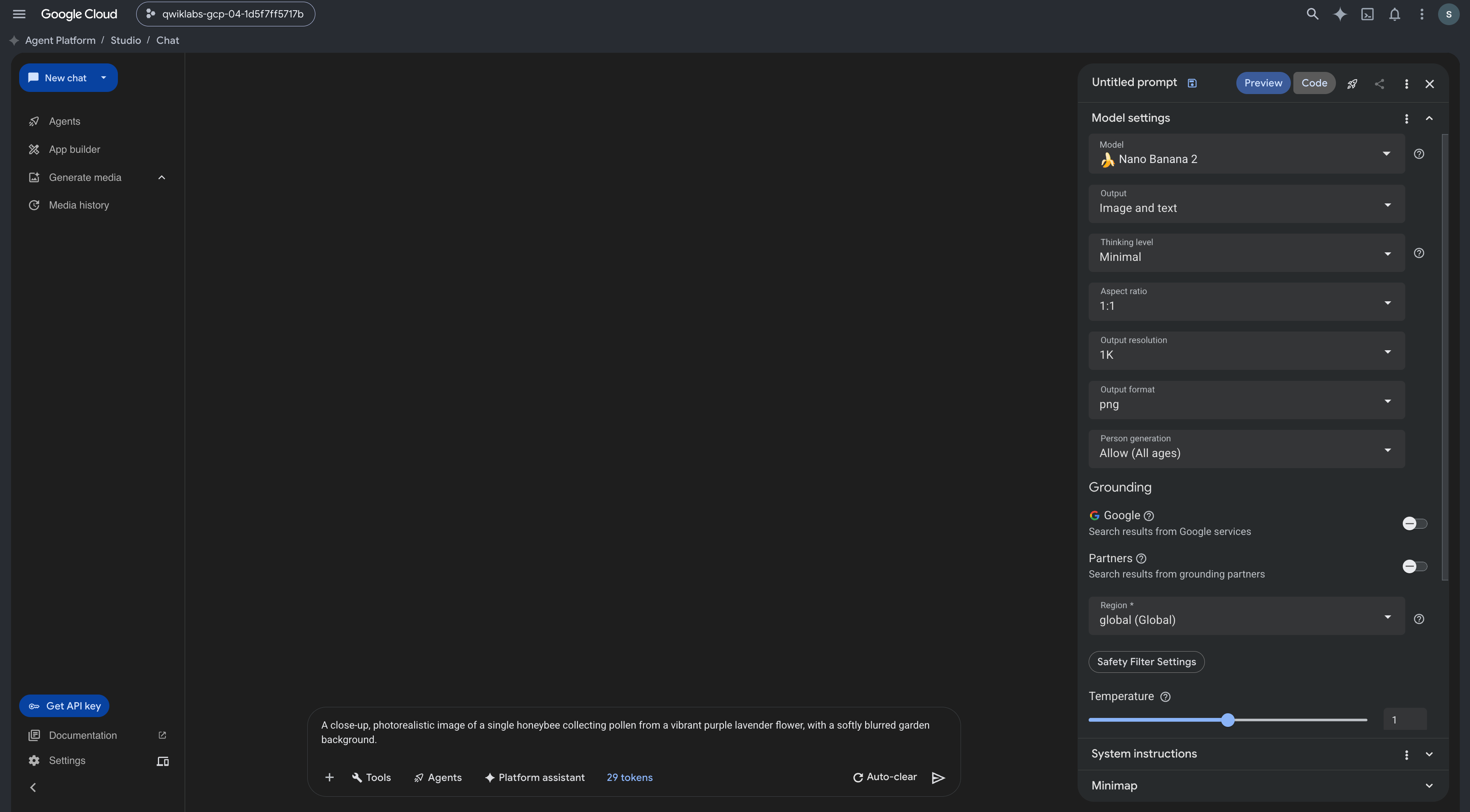1470x812 pixels.
Task: Click help icon beside Model selector
Action: (x=1419, y=154)
